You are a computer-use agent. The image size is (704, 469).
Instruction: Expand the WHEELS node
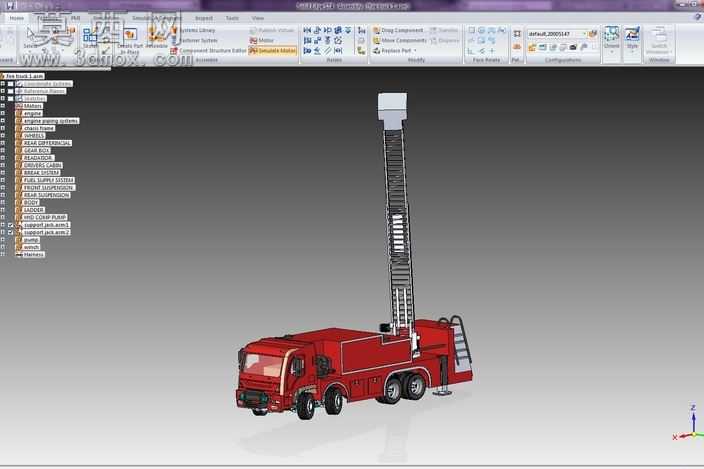tap(3, 136)
